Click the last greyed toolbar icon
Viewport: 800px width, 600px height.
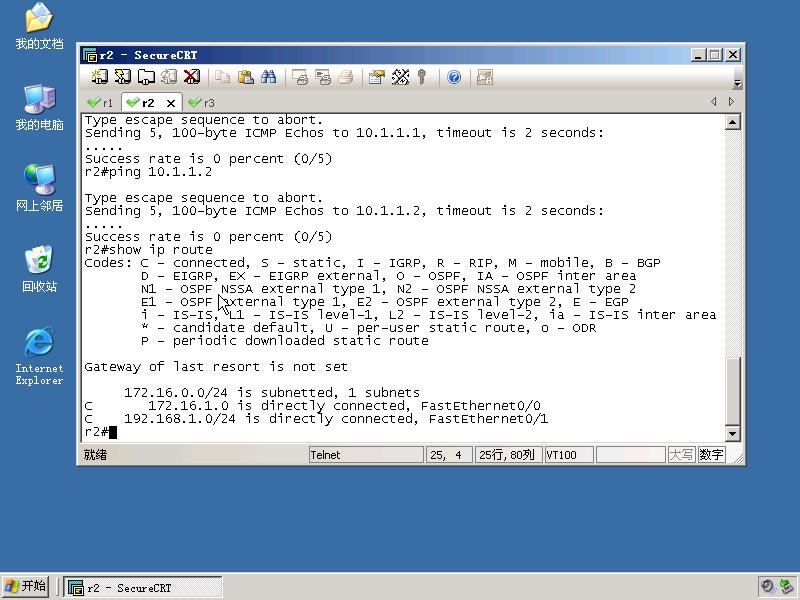click(x=485, y=77)
